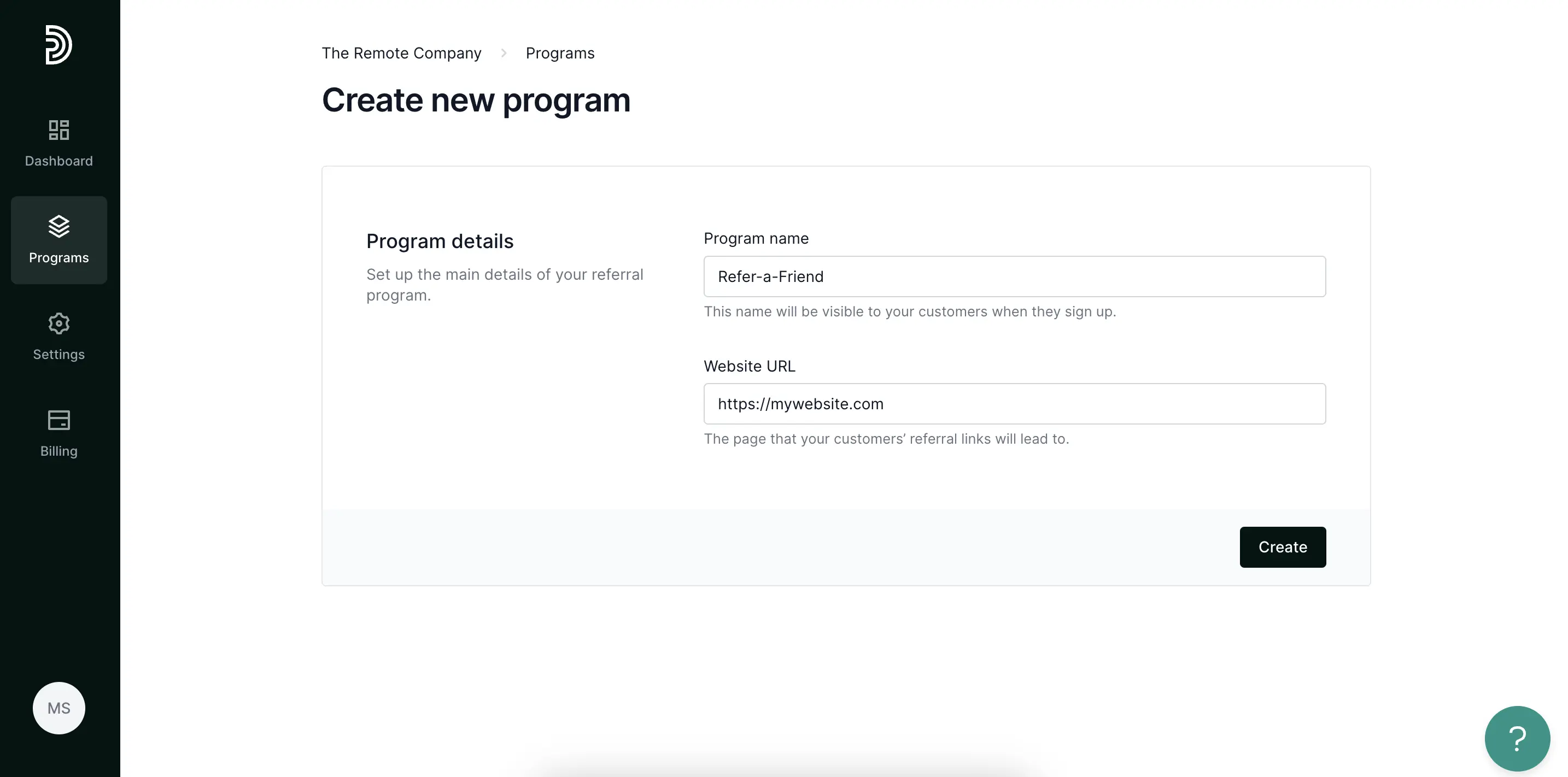
Task: Open Settings from the sidebar label
Action: click(58, 354)
